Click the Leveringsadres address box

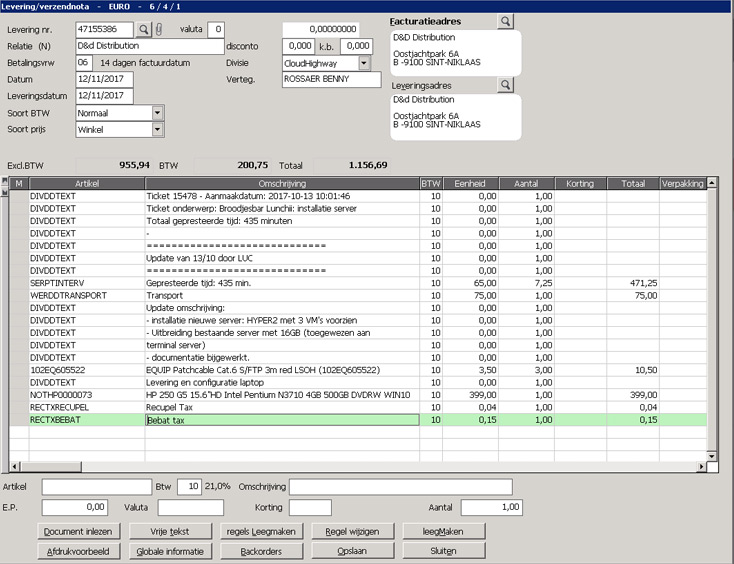click(456, 117)
